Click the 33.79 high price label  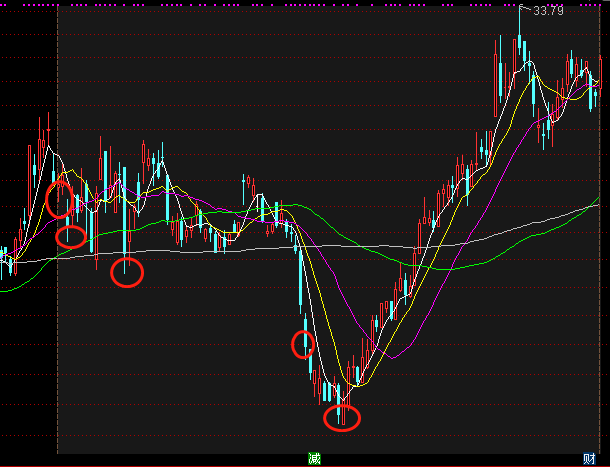pos(548,11)
